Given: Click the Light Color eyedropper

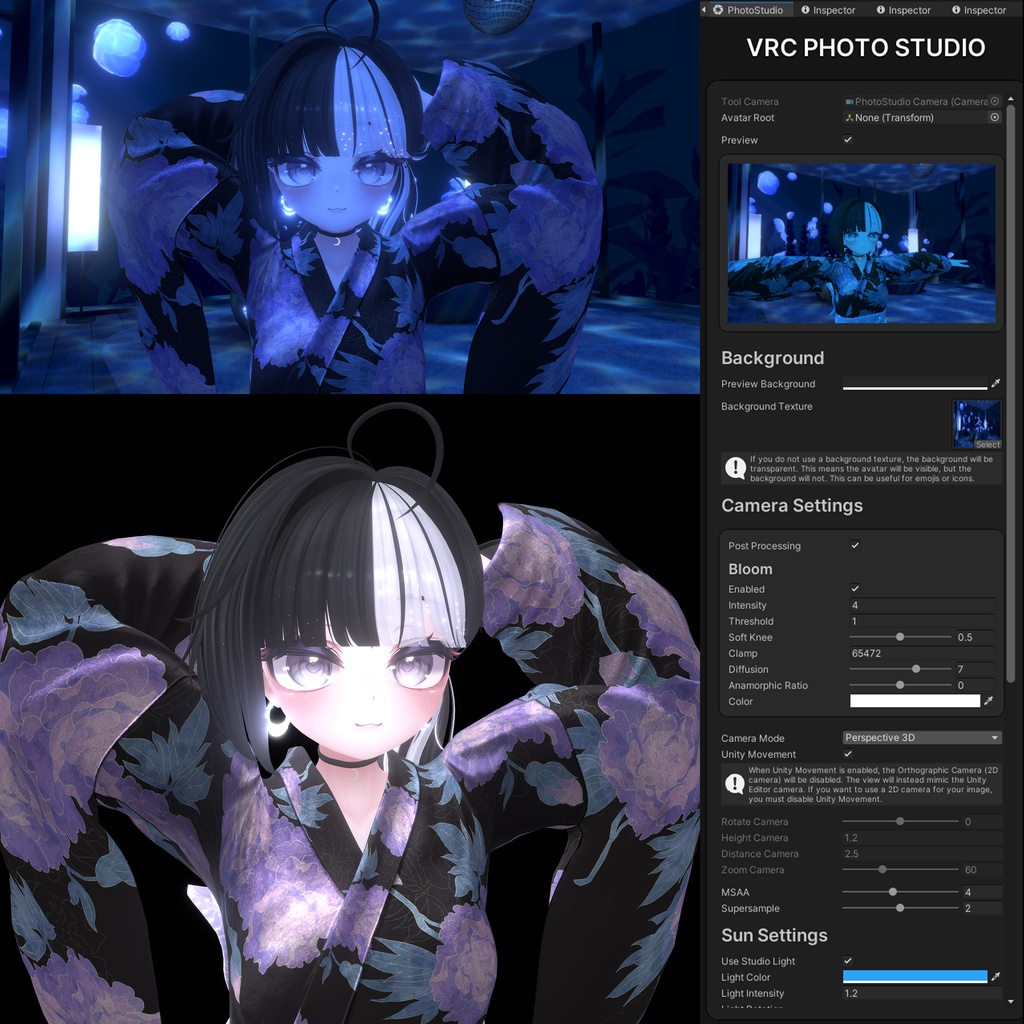Looking at the screenshot, I should (993, 977).
